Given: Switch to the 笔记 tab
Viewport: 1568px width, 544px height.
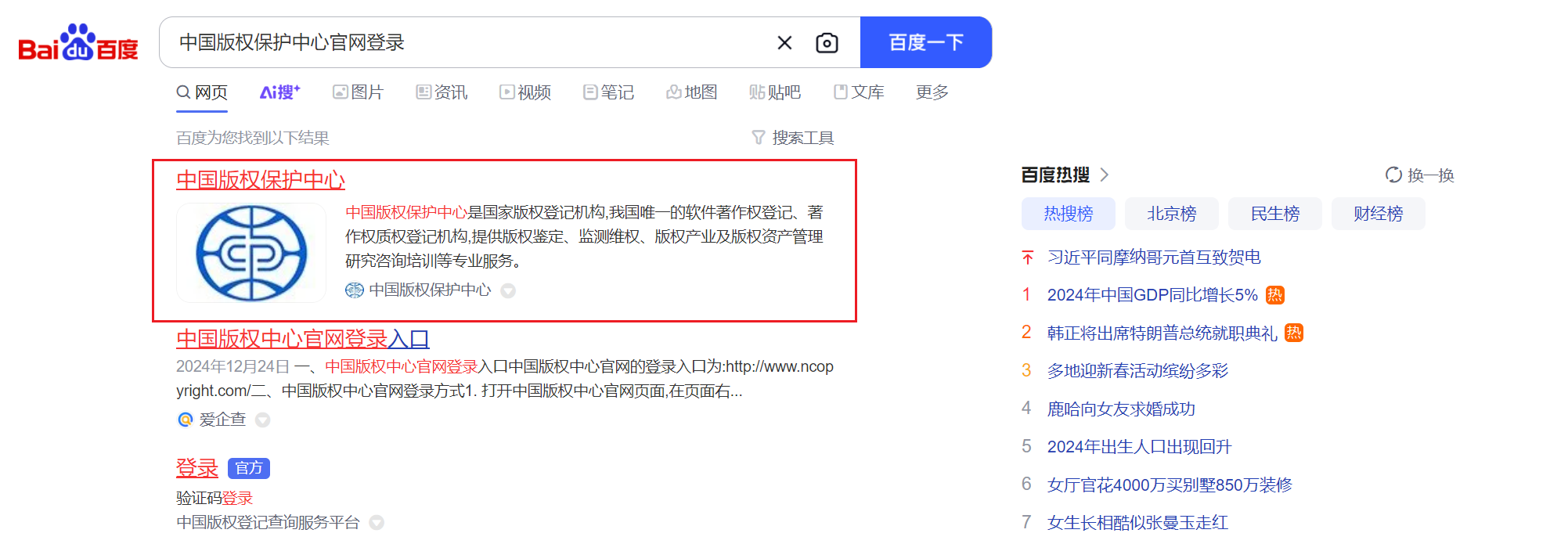Looking at the screenshot, I should pyautogui.click(x=608, y=92).
